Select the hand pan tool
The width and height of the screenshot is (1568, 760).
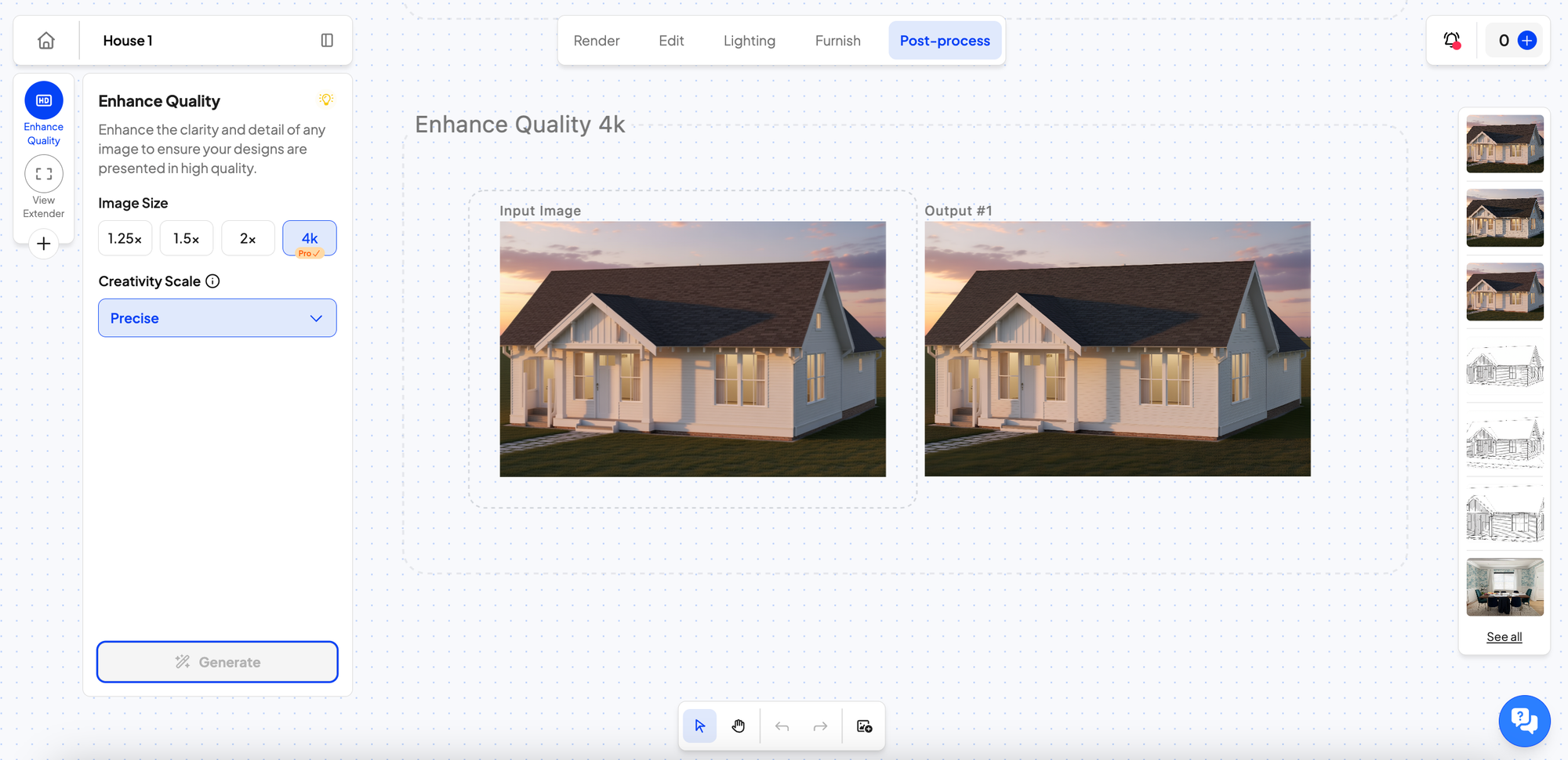point(739,726)
